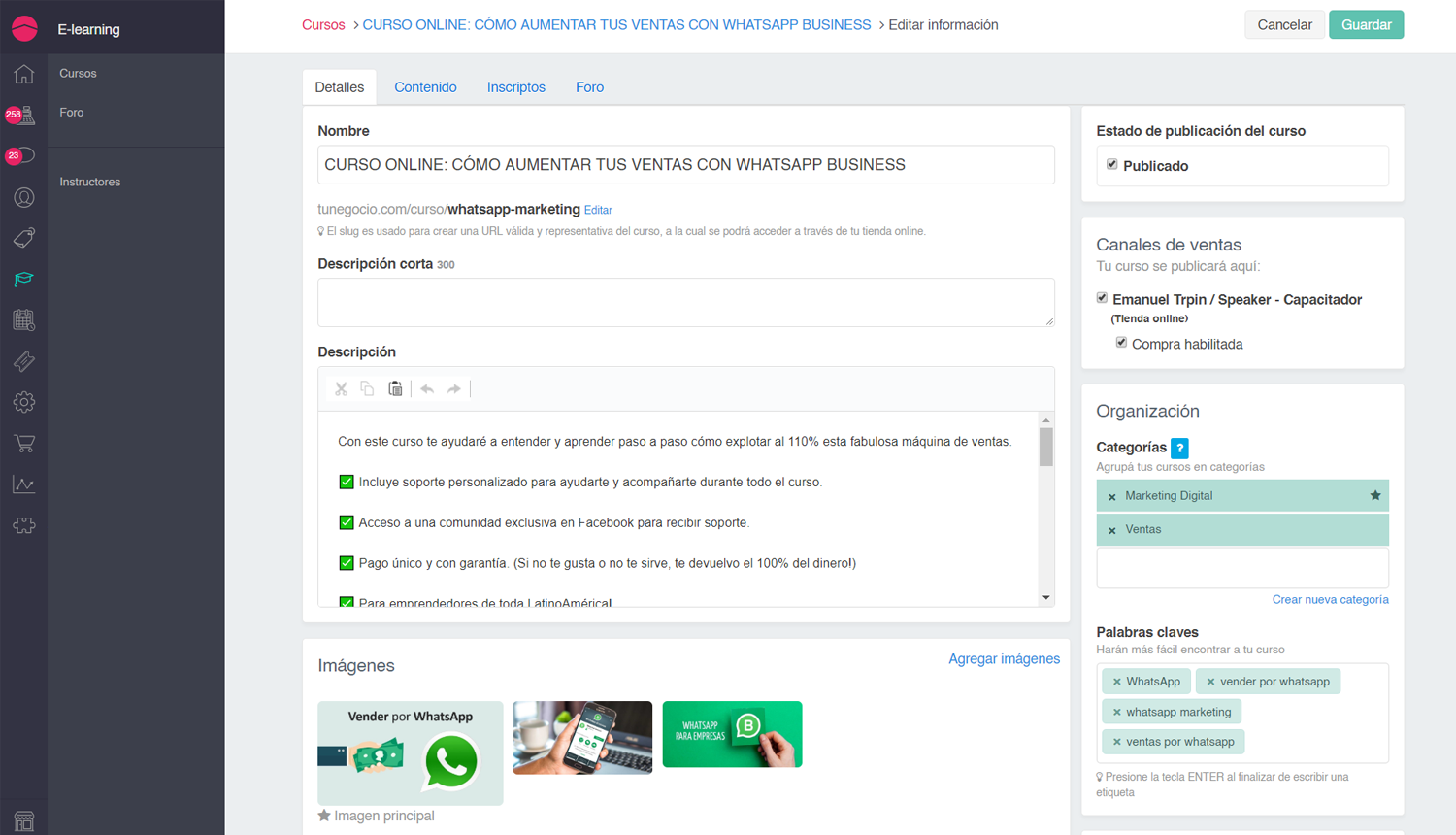Click the description scrollbar up arrow
The width and height of the screenshot is (1456, 835).
pyautogui.click(x=1045, y=420)
